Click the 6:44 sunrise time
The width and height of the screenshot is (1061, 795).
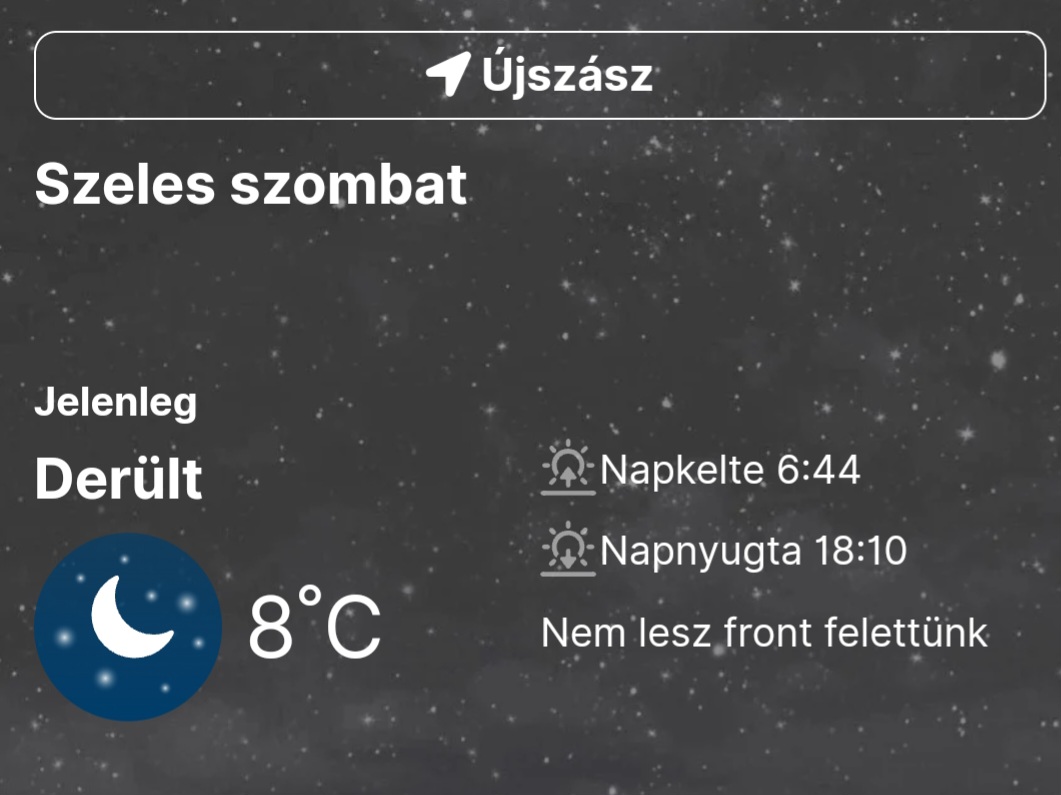(818, 470)
